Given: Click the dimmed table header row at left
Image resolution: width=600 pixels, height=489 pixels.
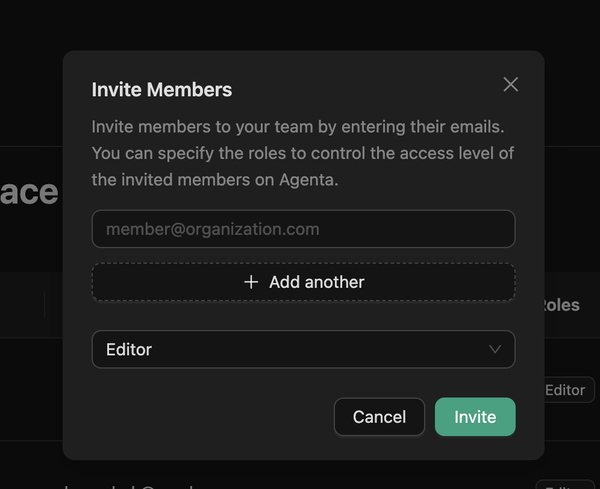Looking at the screenshot, I should point(30,305).
